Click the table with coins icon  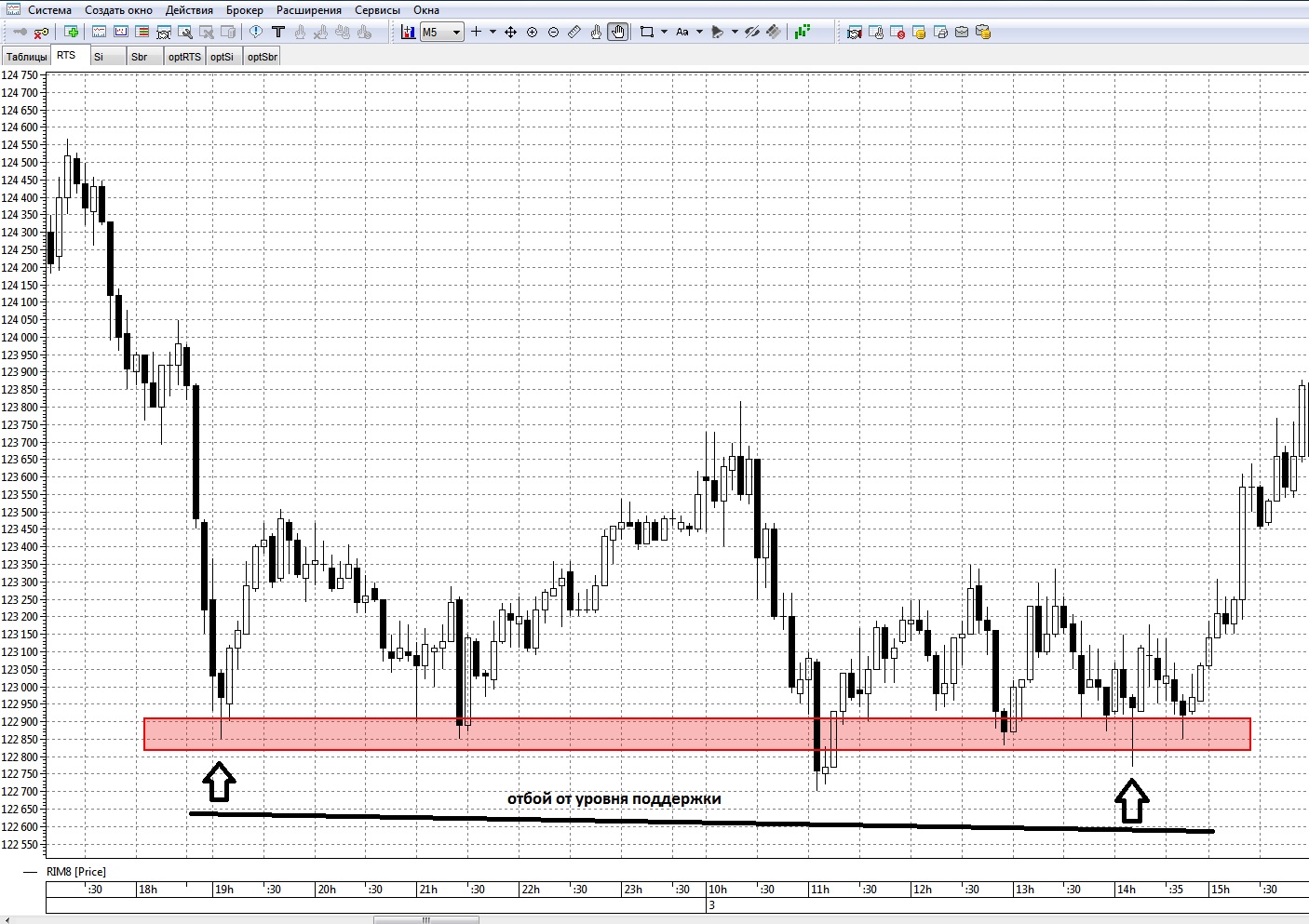(x=919, y=33)
